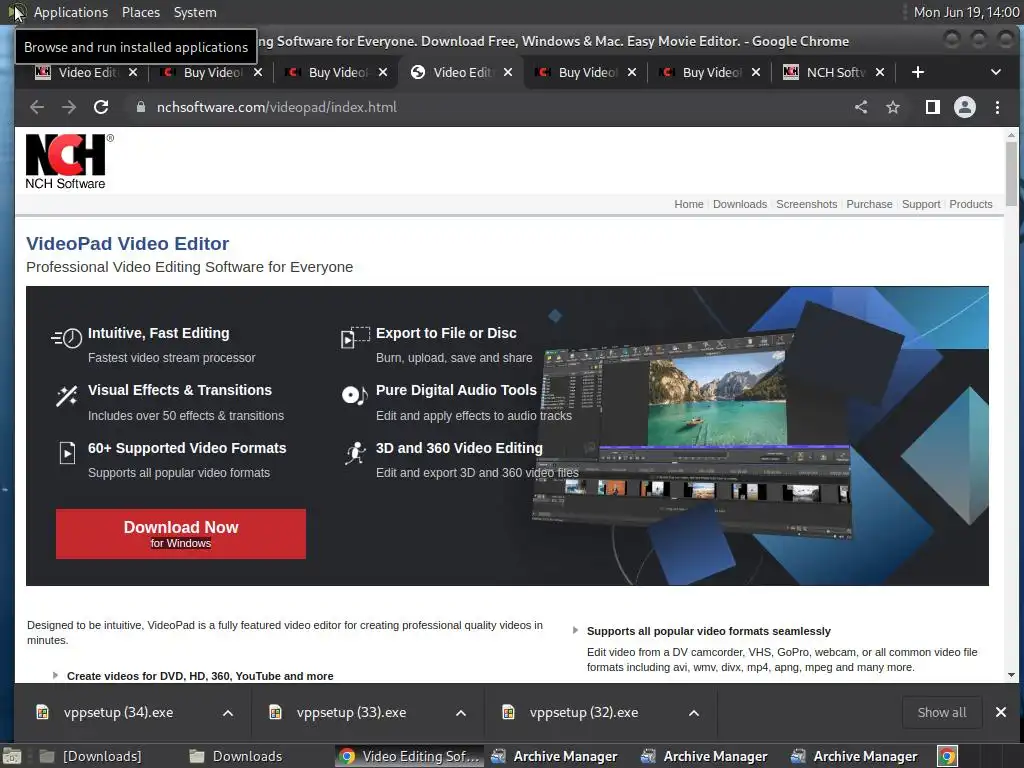Expand options for vppsetup (34).exe
Image resolution: width=1024 pixels, height=768 pixels.
click(x=228, y=712)
